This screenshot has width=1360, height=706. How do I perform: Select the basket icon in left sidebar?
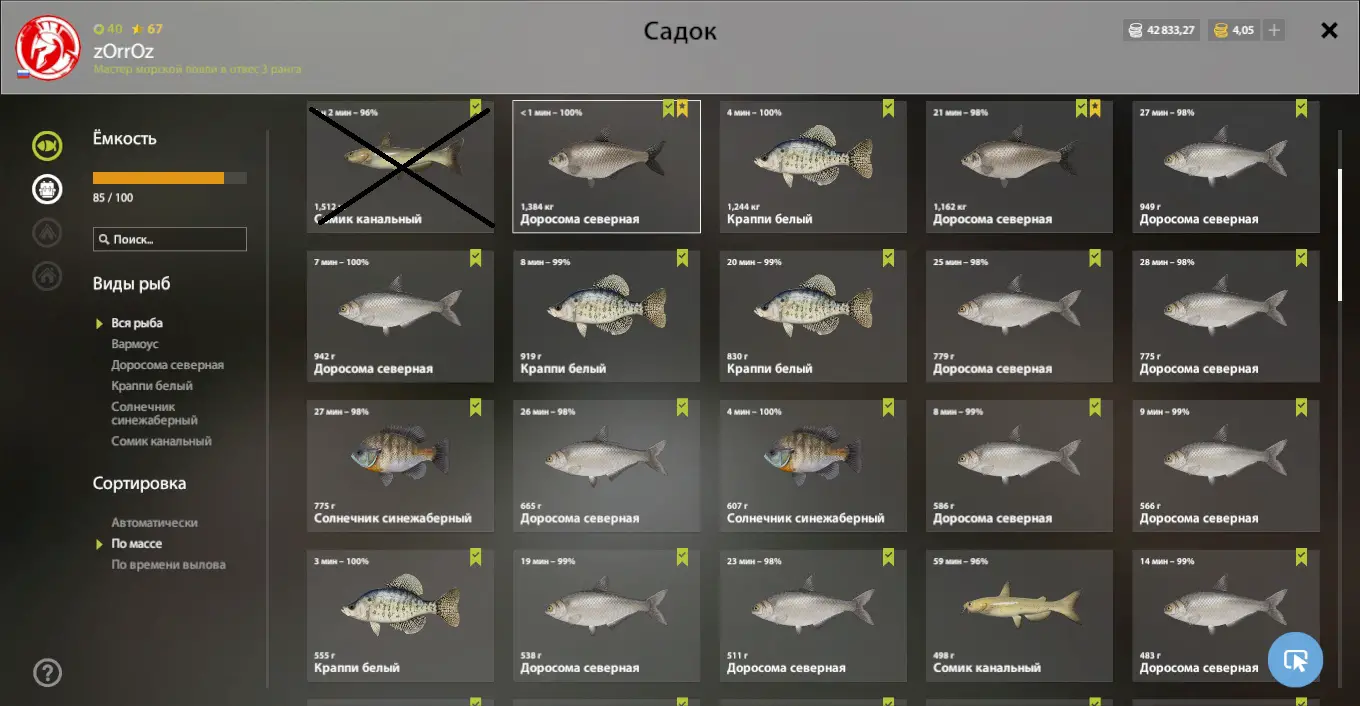coord(47,188)
